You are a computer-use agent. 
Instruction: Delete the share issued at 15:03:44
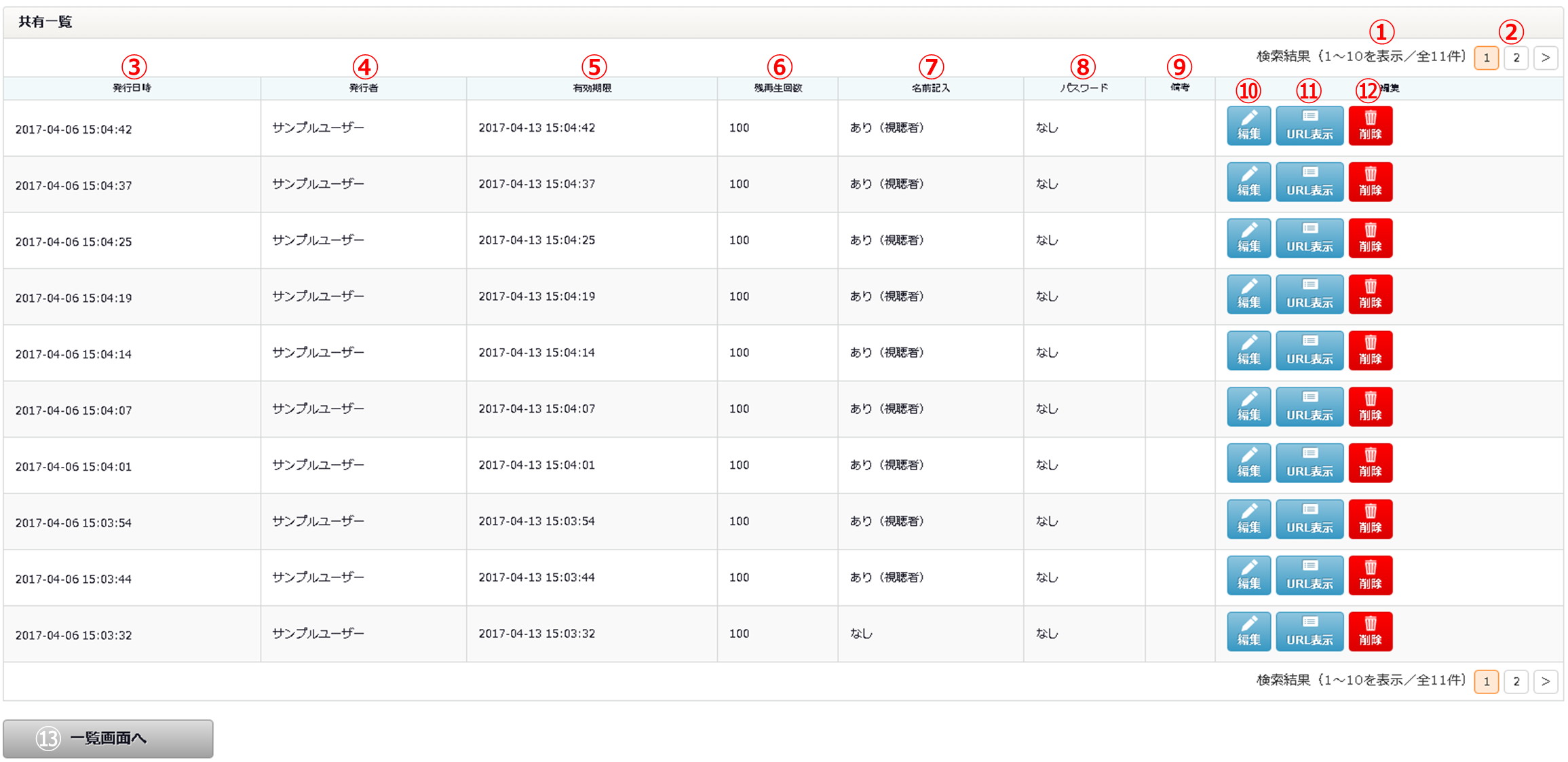pos(1370,576)
